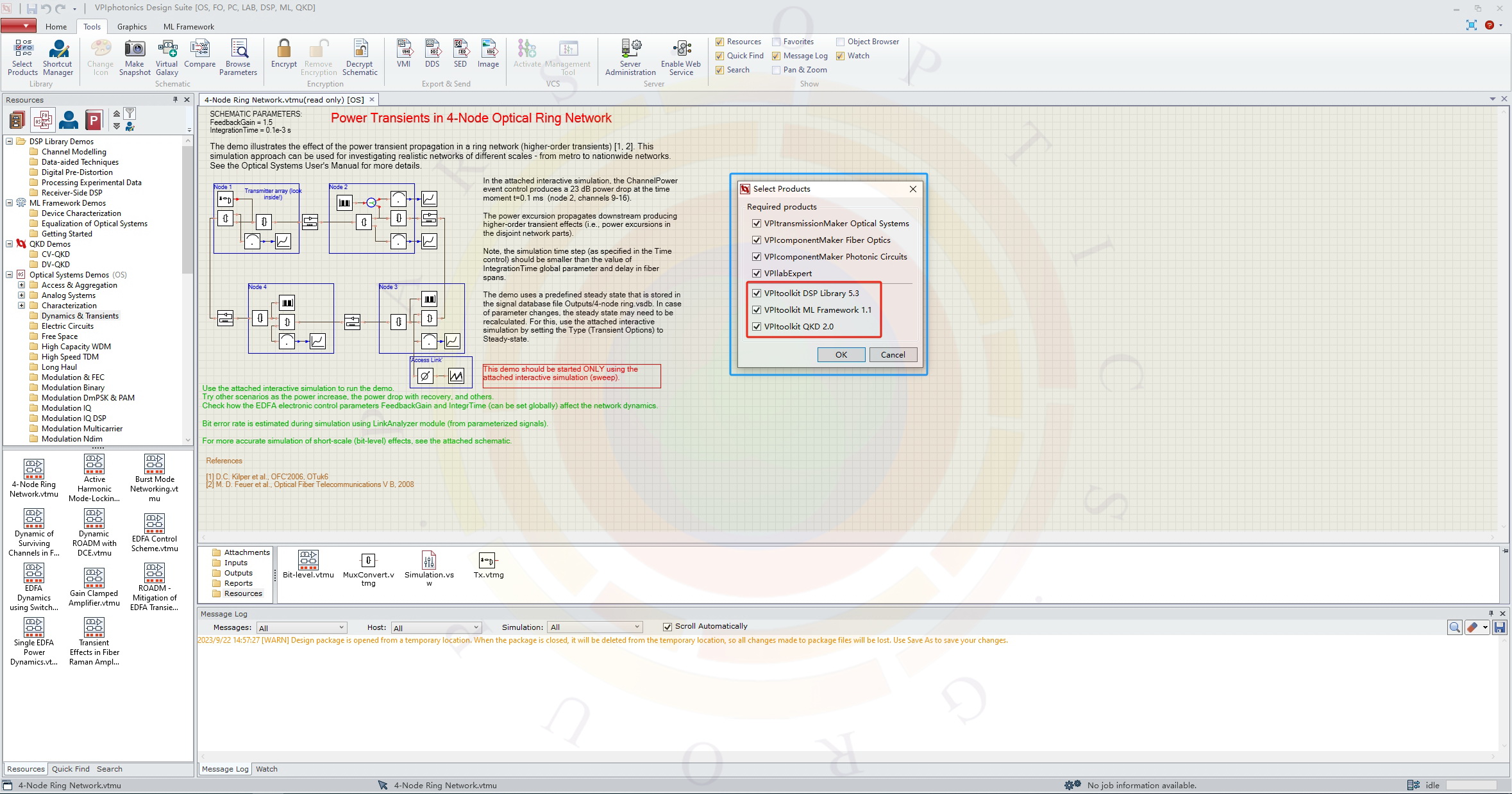1512x794 pixels.
Task: Click the save message log icon
Action: [x=1499, y=627]
